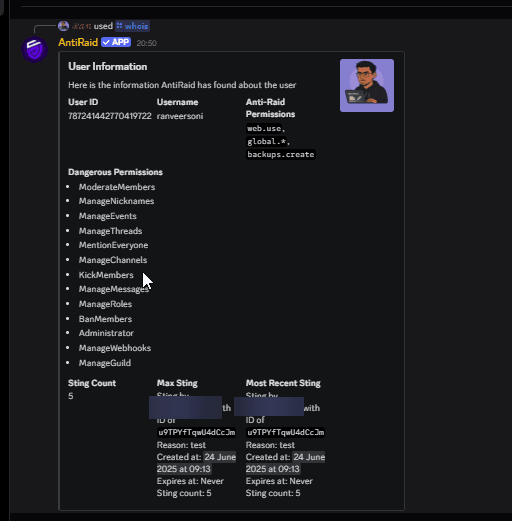The image size is (512, 521).
Task: Click the whois command link
Action: 132,26
